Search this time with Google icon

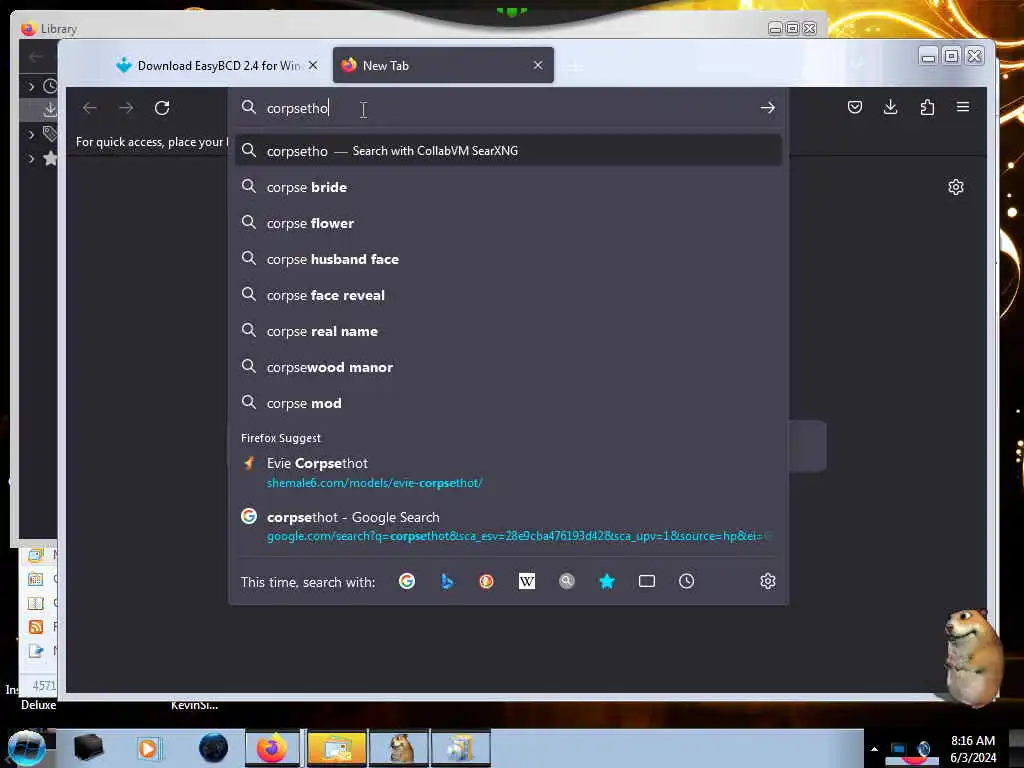(x=407, y=581)
